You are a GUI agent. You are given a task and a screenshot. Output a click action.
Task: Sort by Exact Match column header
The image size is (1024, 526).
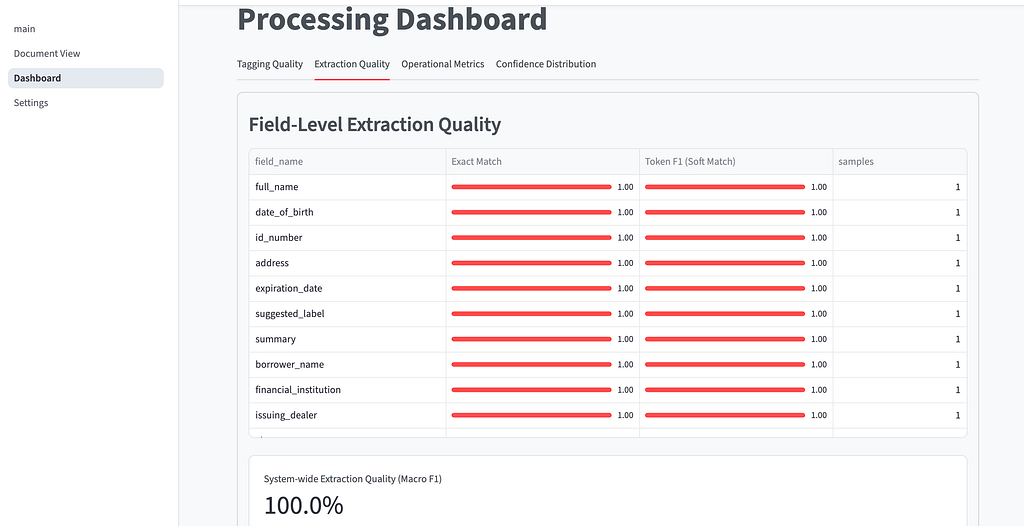[x=543, y=161]
